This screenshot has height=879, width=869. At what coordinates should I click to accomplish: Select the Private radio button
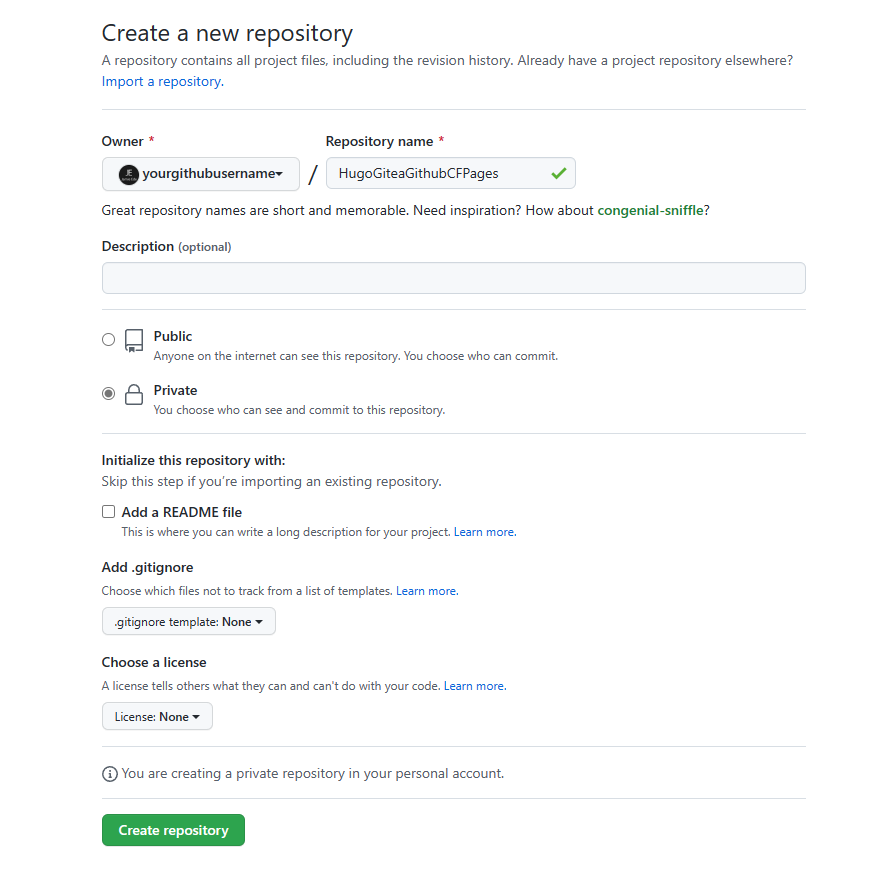click(108, 394)
